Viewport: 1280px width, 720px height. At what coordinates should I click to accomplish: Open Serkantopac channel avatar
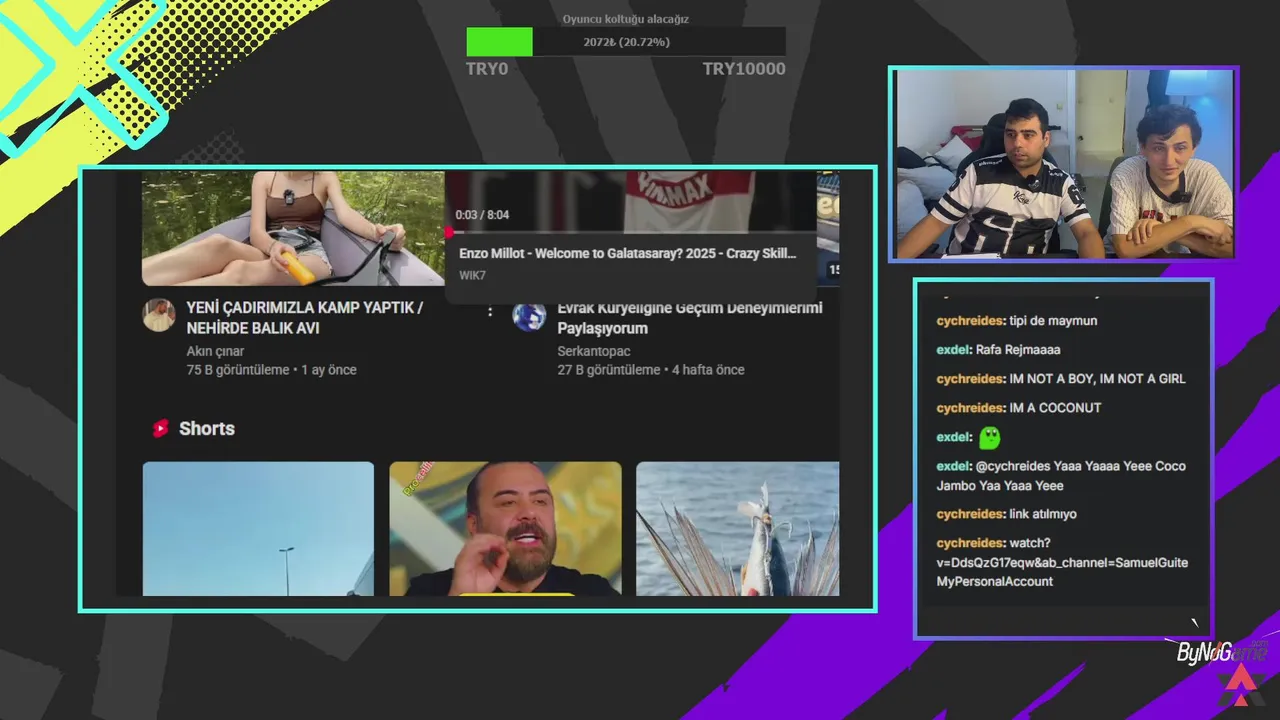tap(529, 315)
